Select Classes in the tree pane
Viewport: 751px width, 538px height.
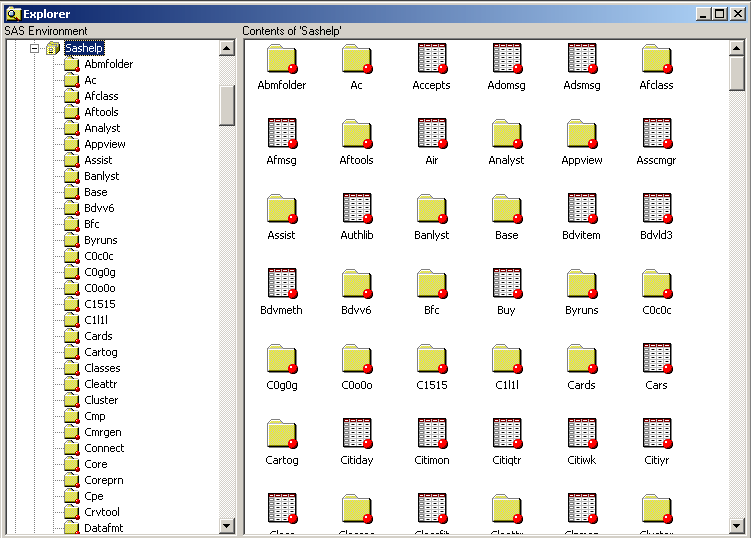[x=102, y=368]
